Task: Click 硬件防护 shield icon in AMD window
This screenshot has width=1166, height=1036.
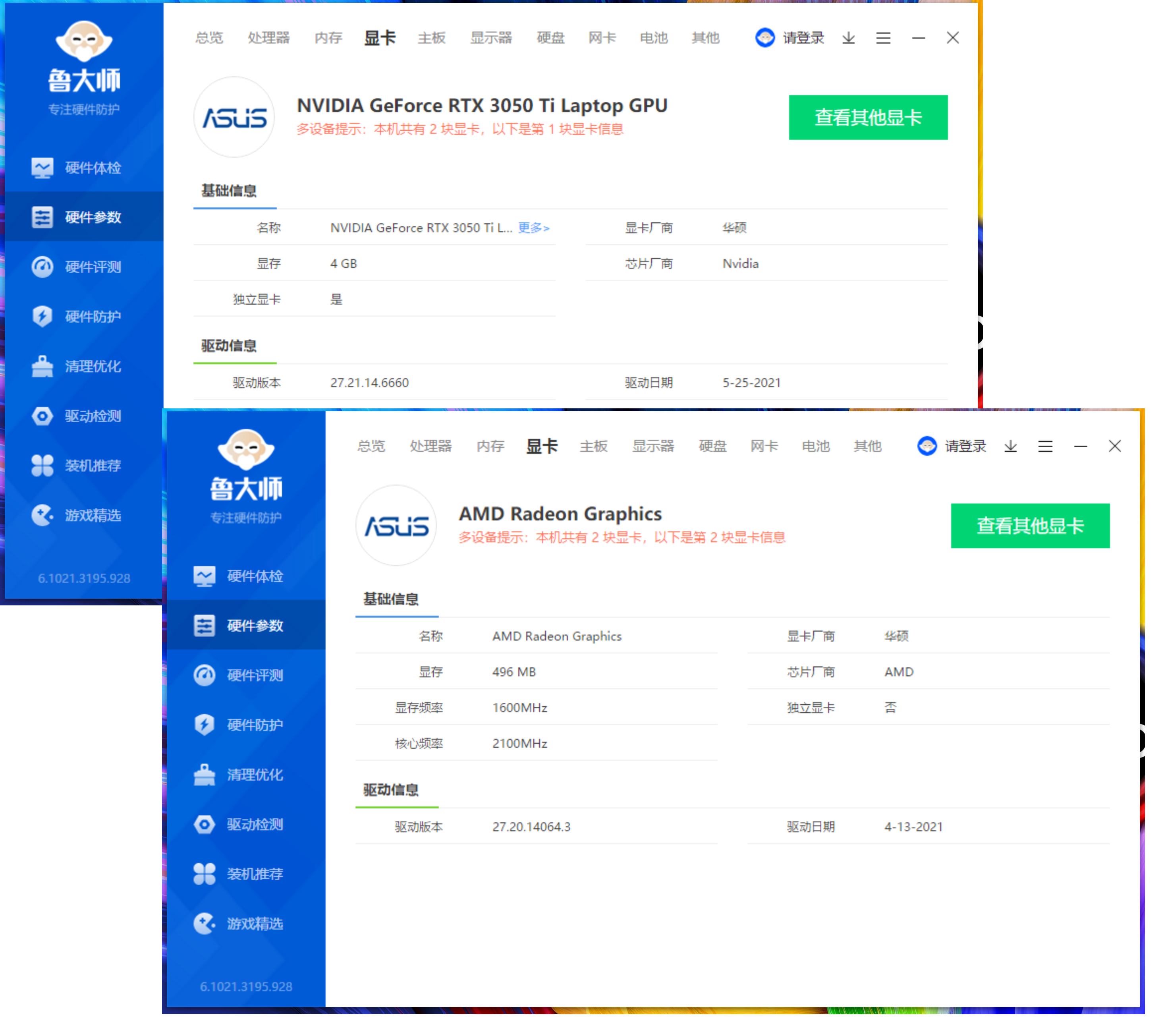Action: [x=204, y=725]
